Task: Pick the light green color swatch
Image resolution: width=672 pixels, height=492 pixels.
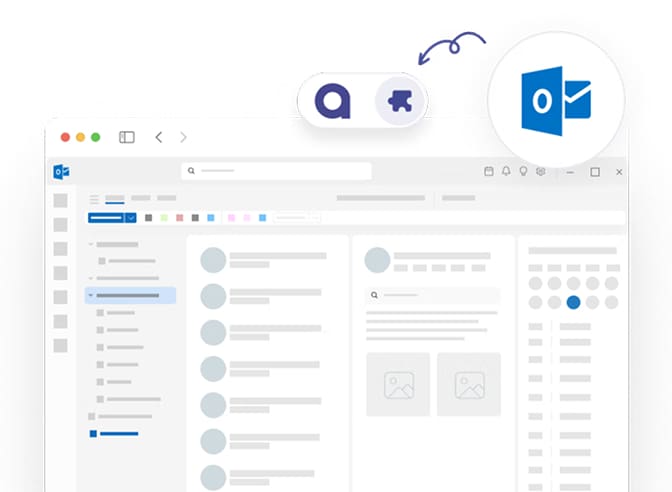Action: pyautogui.click(x=164, y=218)
